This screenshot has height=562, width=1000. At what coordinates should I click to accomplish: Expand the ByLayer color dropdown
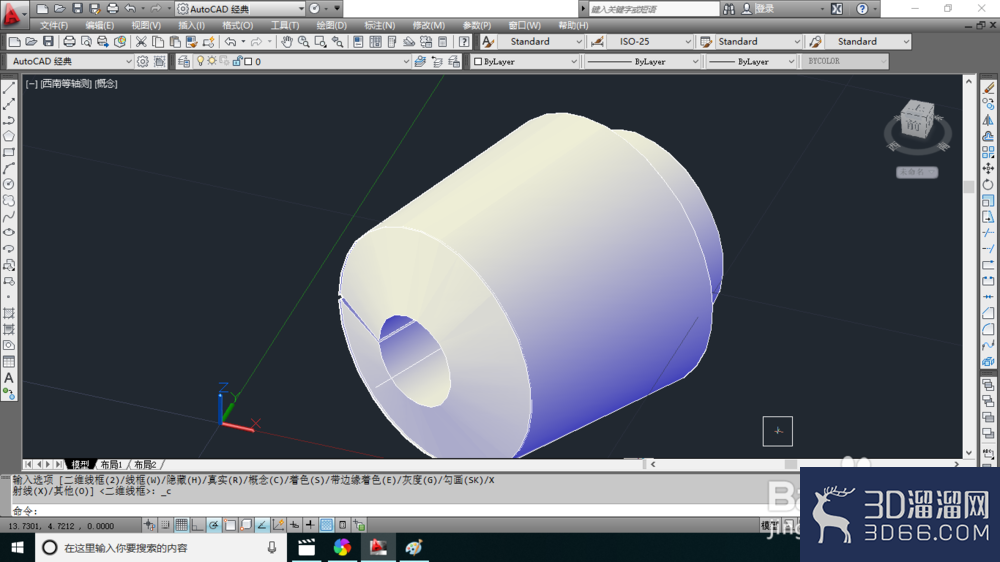[x=525, y=61]
